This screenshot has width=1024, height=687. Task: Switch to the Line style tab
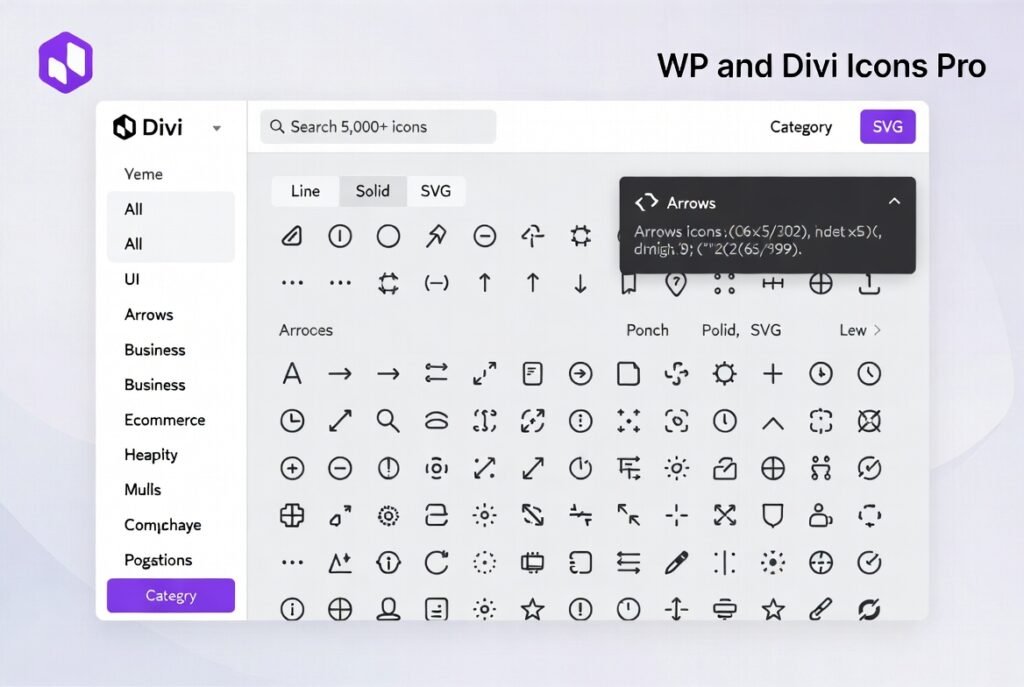coord(305,191)
